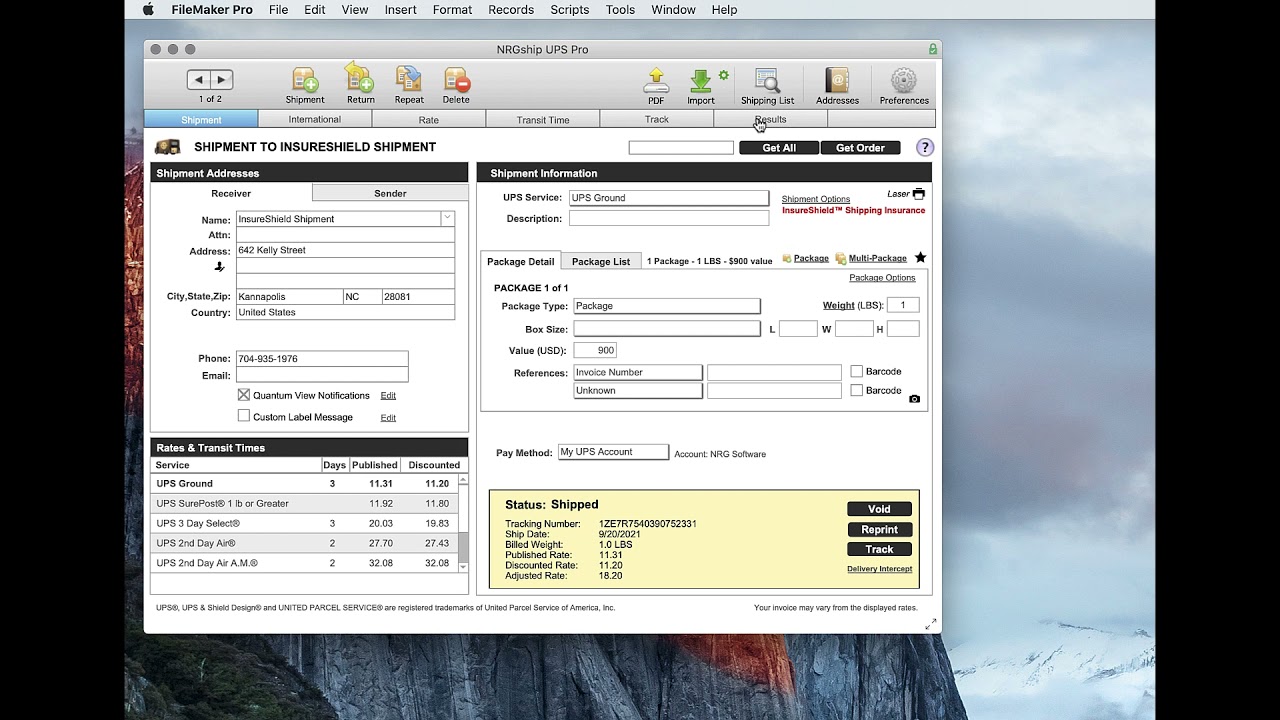Click the purple help question mark icon
1280x720 pixels.
pyautogui.click(x=925, y=147)
